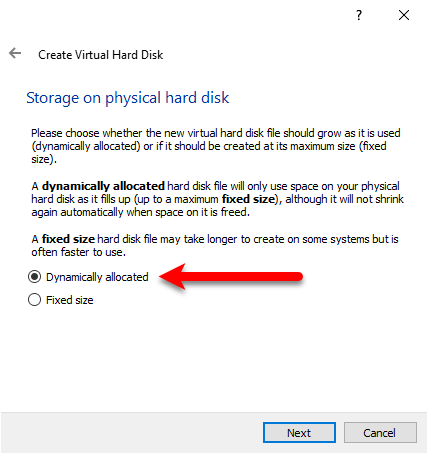Select the Dynamically allocated radio button
Screen dimensions: 428x454
point(34,277)
